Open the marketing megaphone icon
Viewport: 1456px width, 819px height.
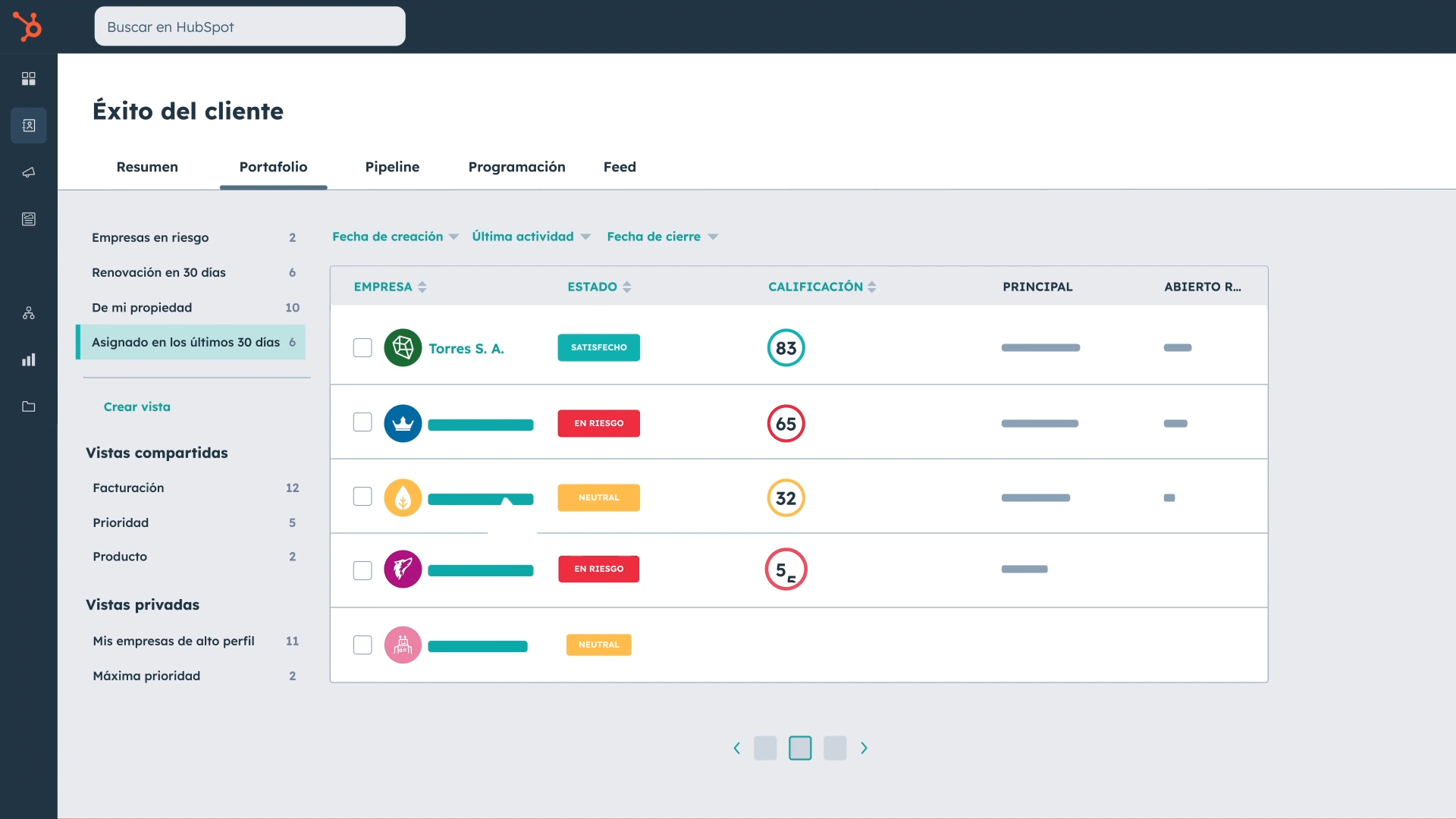click(x=29, y=173)
